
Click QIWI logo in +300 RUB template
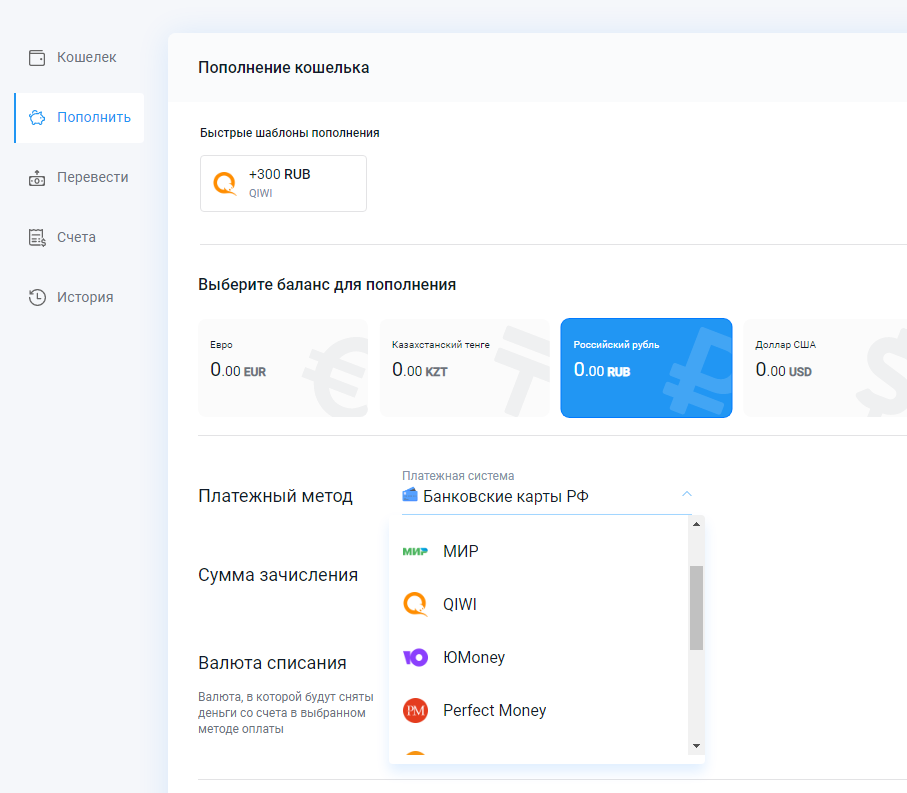click(x=225, y=183)
